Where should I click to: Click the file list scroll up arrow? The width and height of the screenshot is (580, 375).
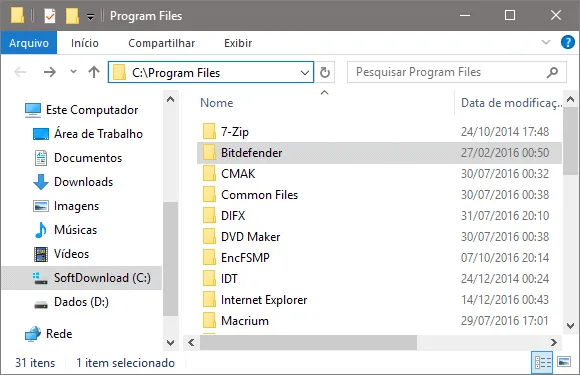click(x=570, y=99)
